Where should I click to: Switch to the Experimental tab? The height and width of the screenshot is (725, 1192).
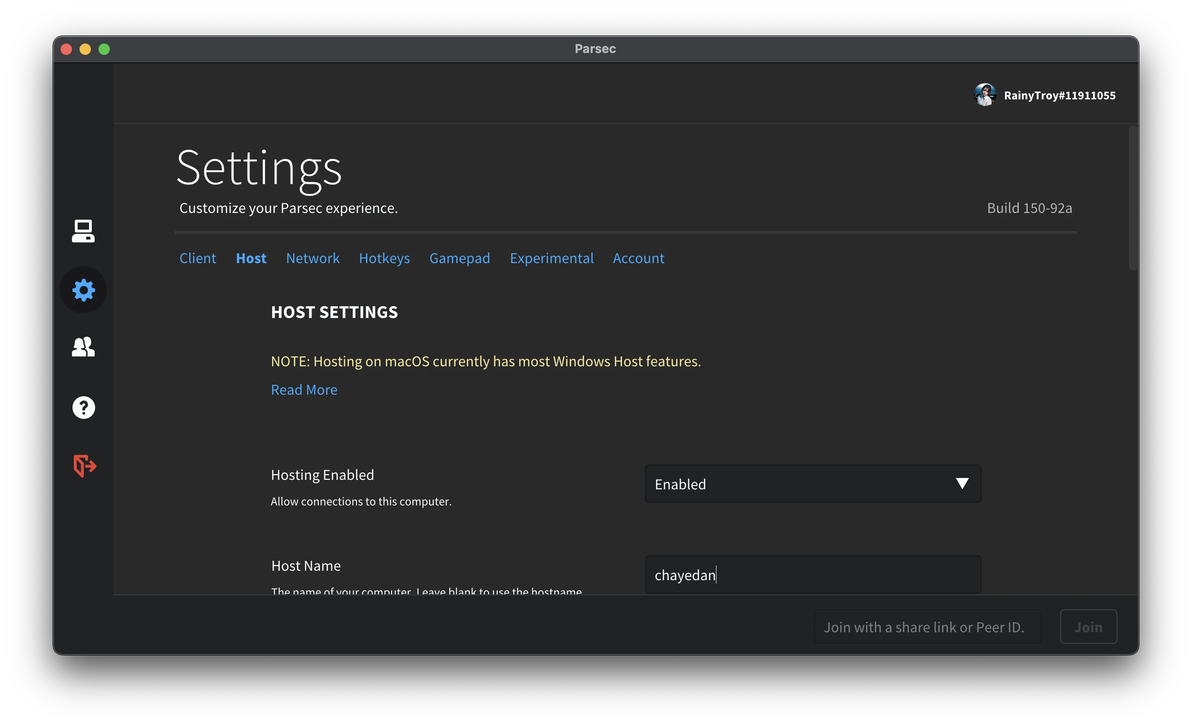pos(551,258)
